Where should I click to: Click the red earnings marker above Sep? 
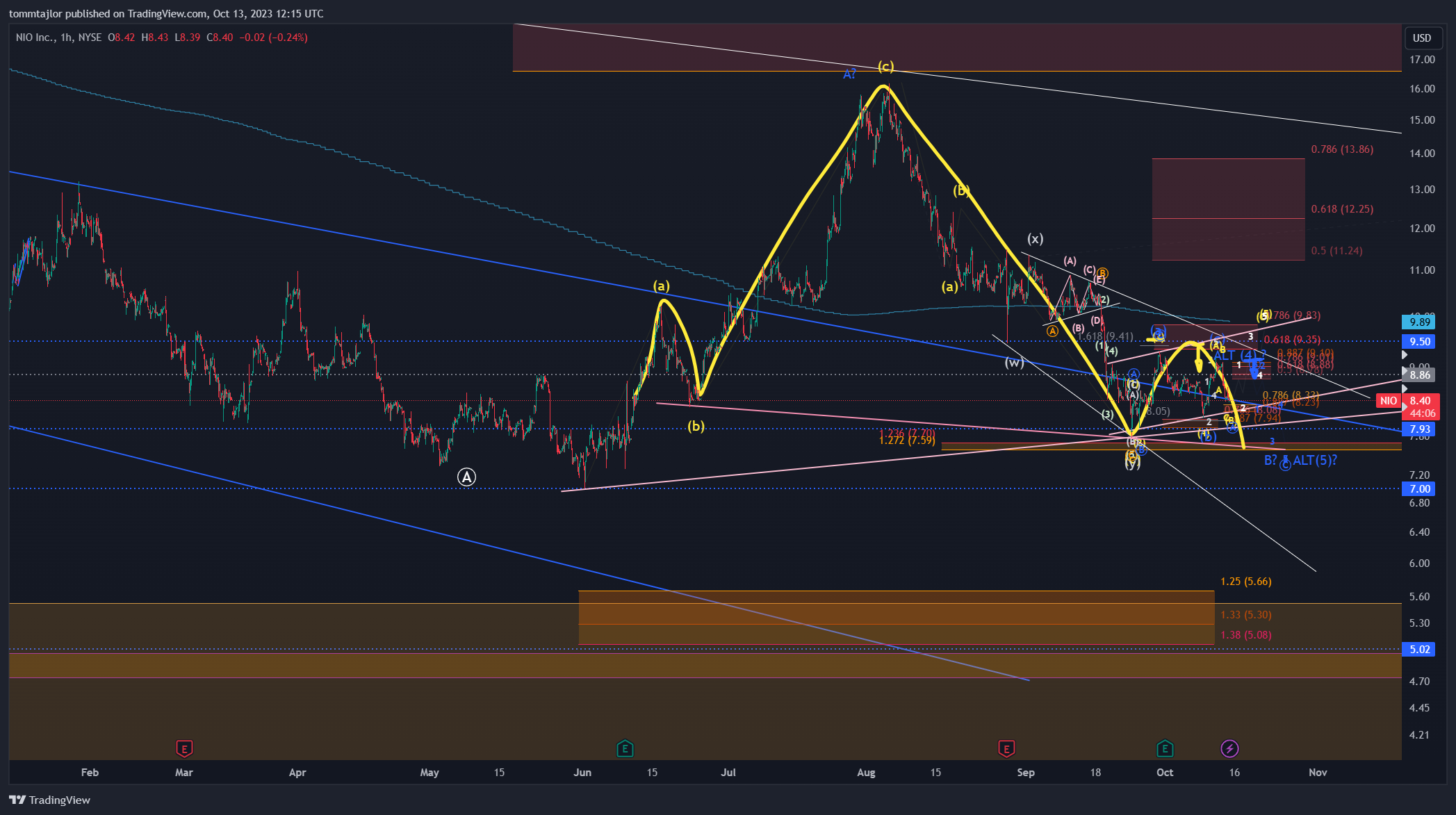1006,749
